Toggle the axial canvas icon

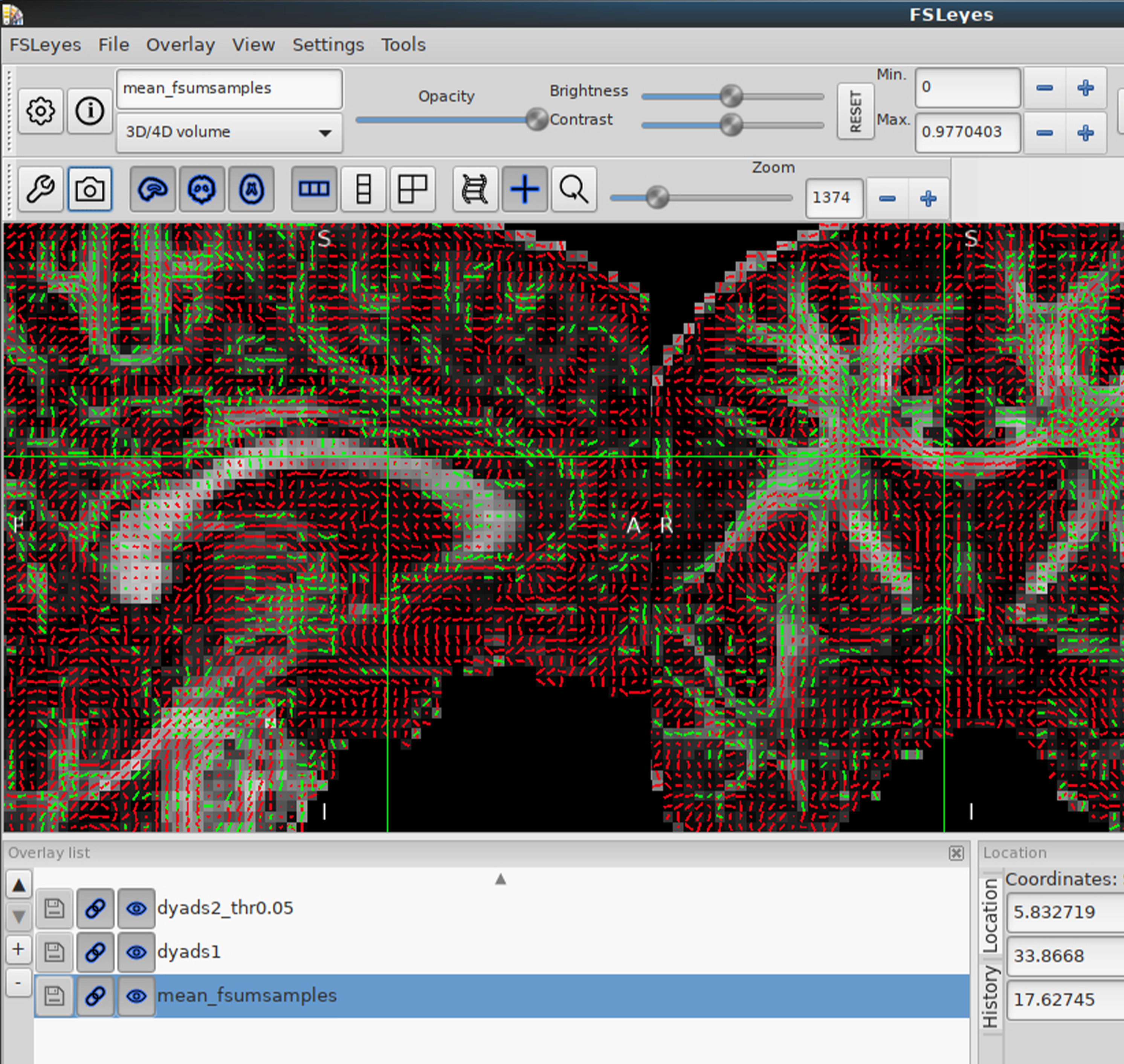tap(251, 189)
